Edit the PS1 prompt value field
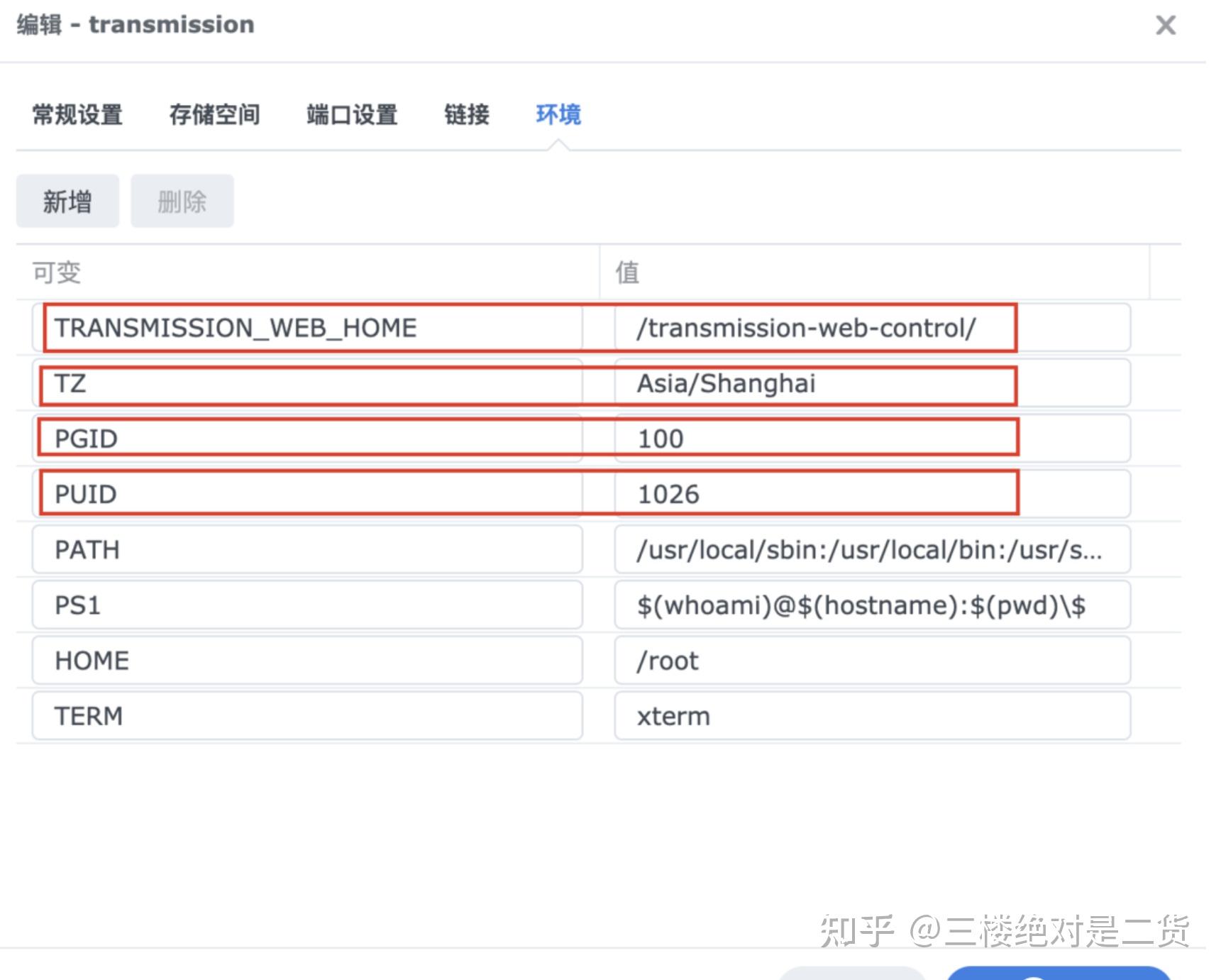 coord(873,605)
